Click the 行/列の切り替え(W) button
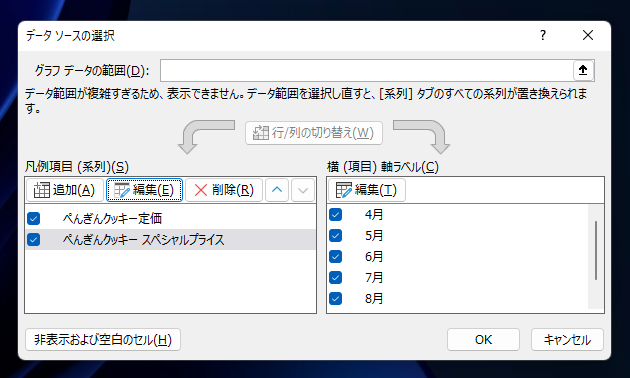The height and width of the screenshot is (378, 630). pyautogui.click(x=314, y=133)
